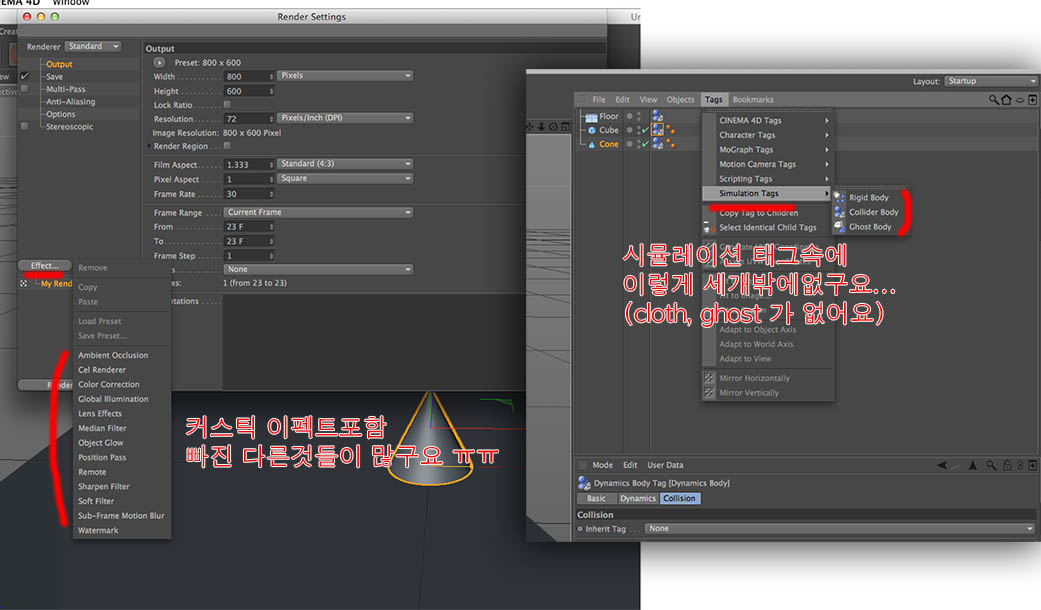The image size is (1041, 610).
Task: Click the Effect... button
Action: click(x=44, y=266)
